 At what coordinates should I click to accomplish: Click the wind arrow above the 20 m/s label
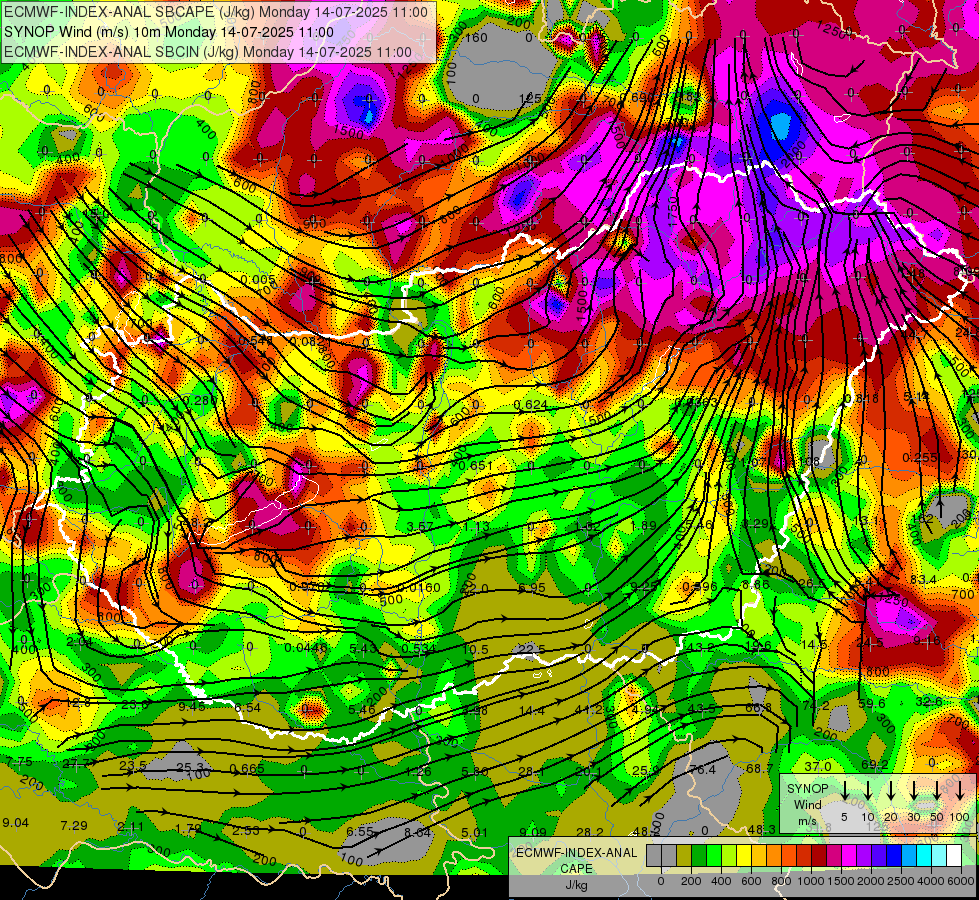(x=891, y=791)
